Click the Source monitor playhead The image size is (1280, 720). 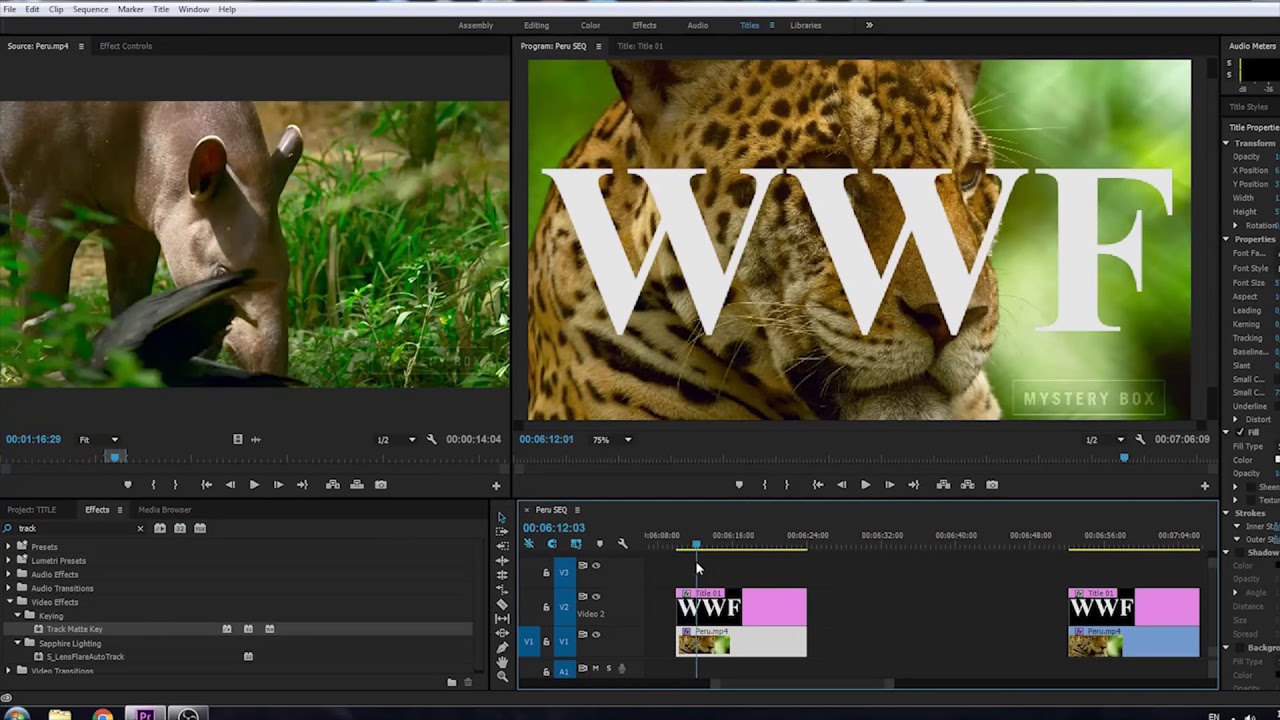click(115, 457)
